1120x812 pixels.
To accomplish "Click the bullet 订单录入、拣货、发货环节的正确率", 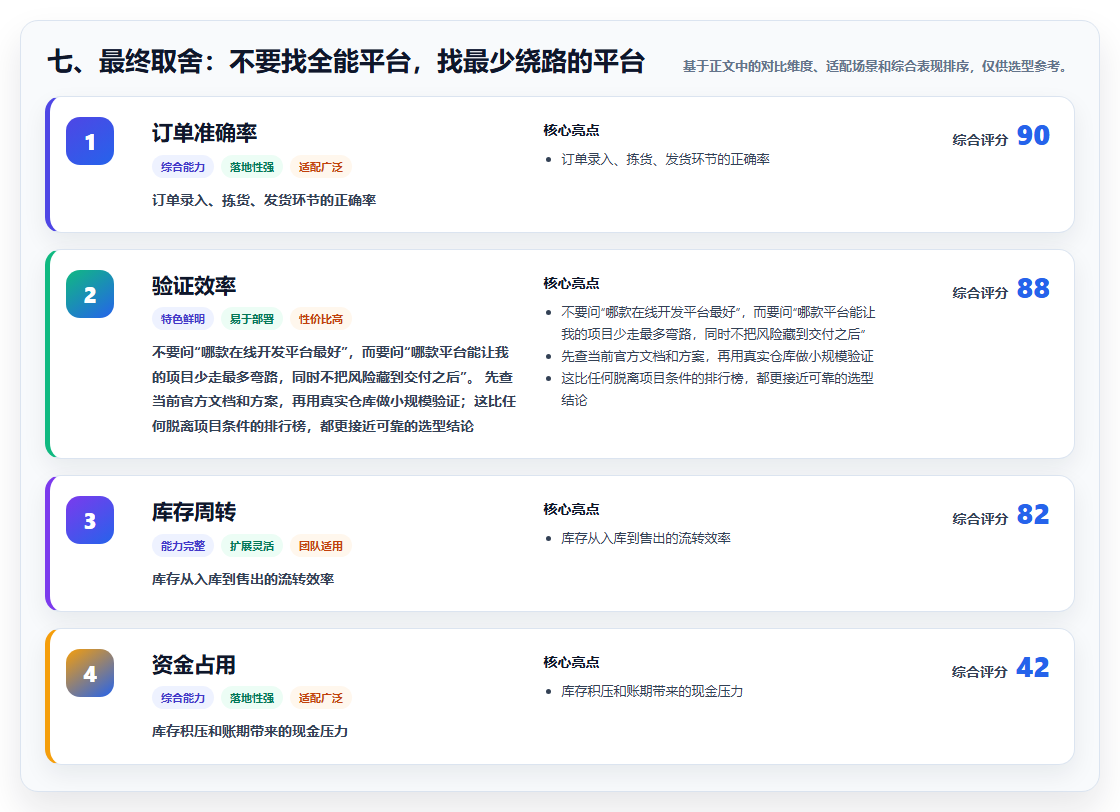I will coord(665,159).
